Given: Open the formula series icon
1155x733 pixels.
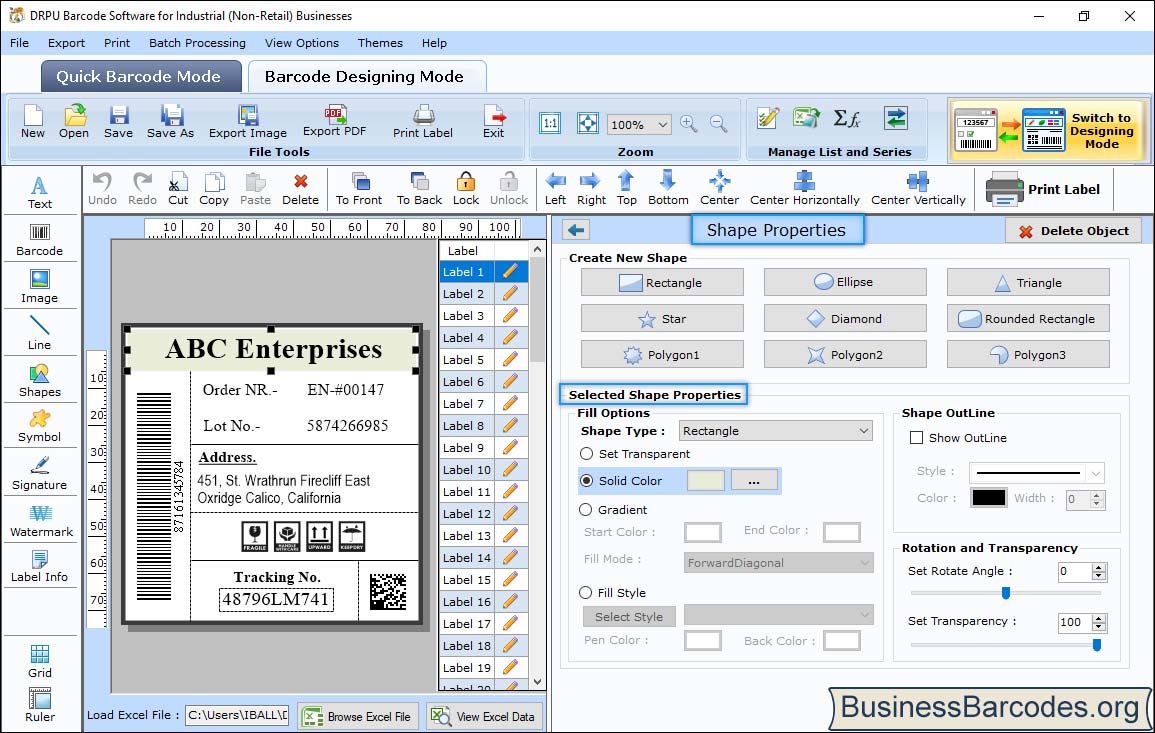Looking at the screenshot, I should click(846, 119).
